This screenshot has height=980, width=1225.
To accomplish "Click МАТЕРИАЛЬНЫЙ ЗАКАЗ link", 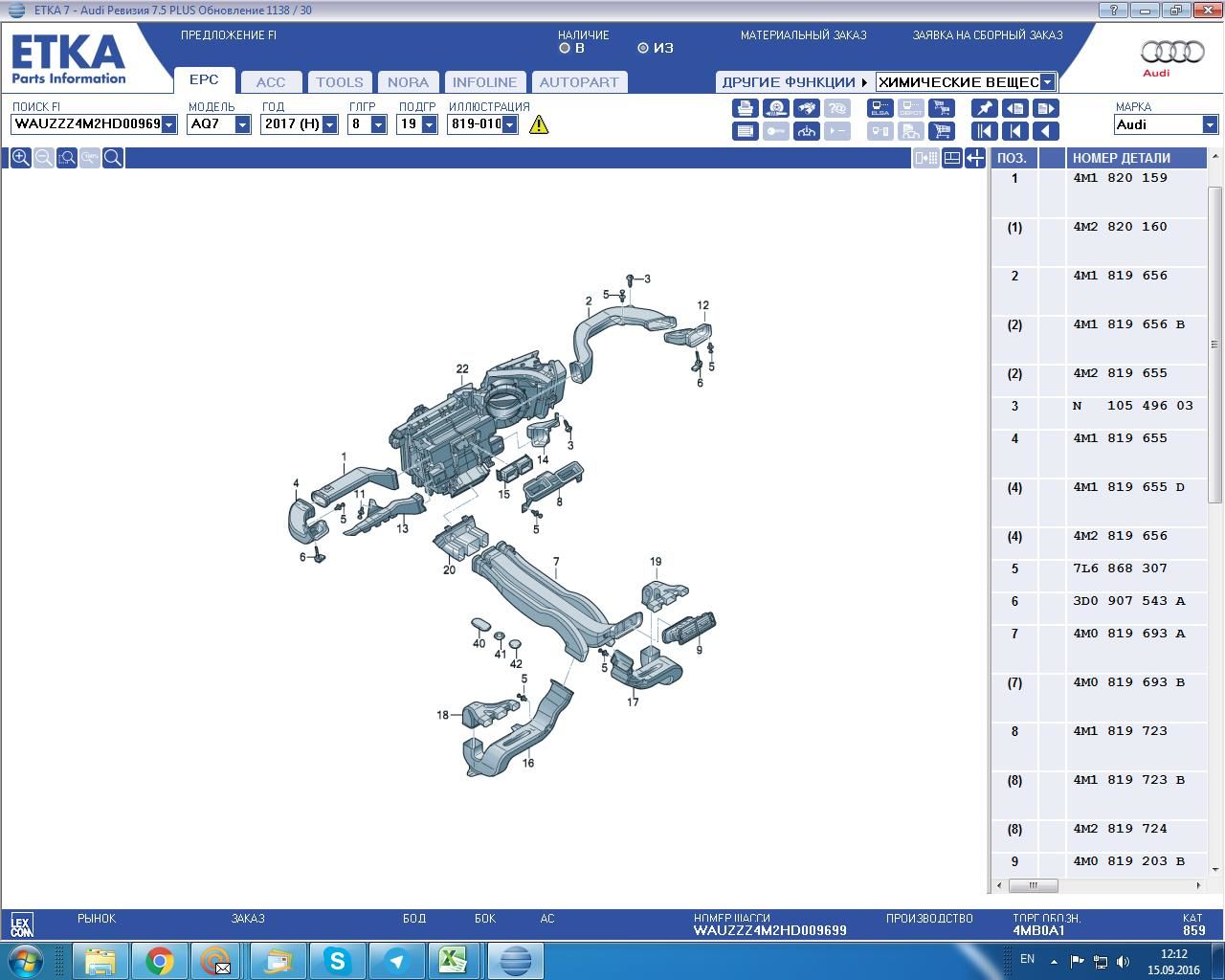I will pos(803,35).
